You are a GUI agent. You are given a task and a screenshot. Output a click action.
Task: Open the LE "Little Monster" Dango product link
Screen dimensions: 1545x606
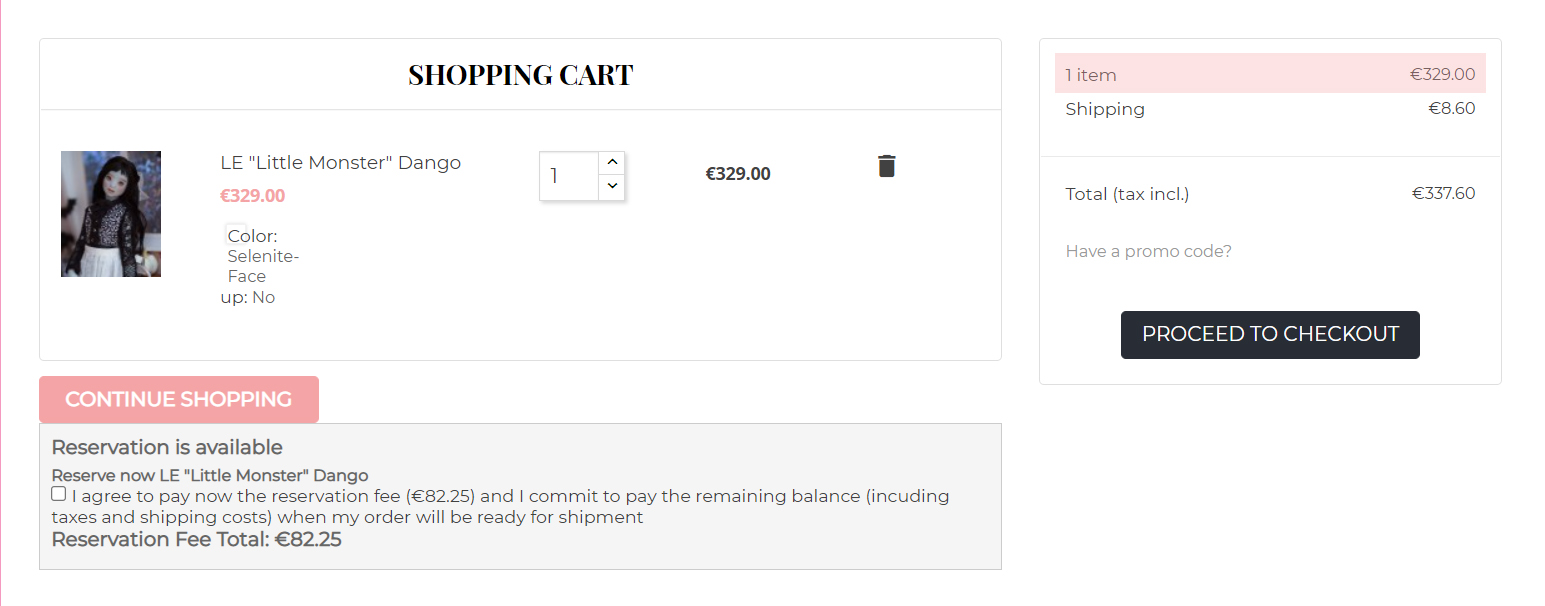340,163
